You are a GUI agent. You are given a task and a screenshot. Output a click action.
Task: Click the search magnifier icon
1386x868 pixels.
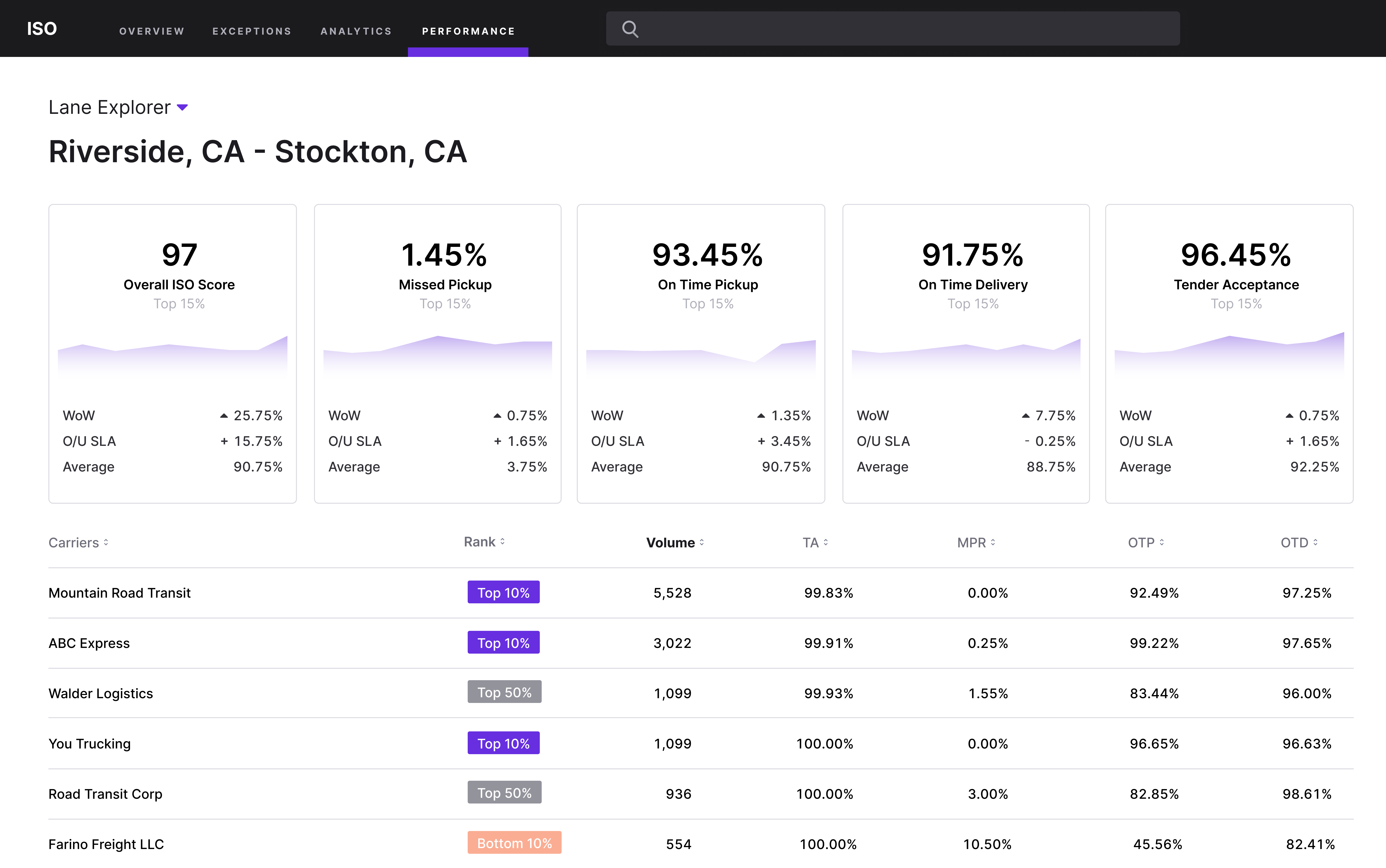630,29
